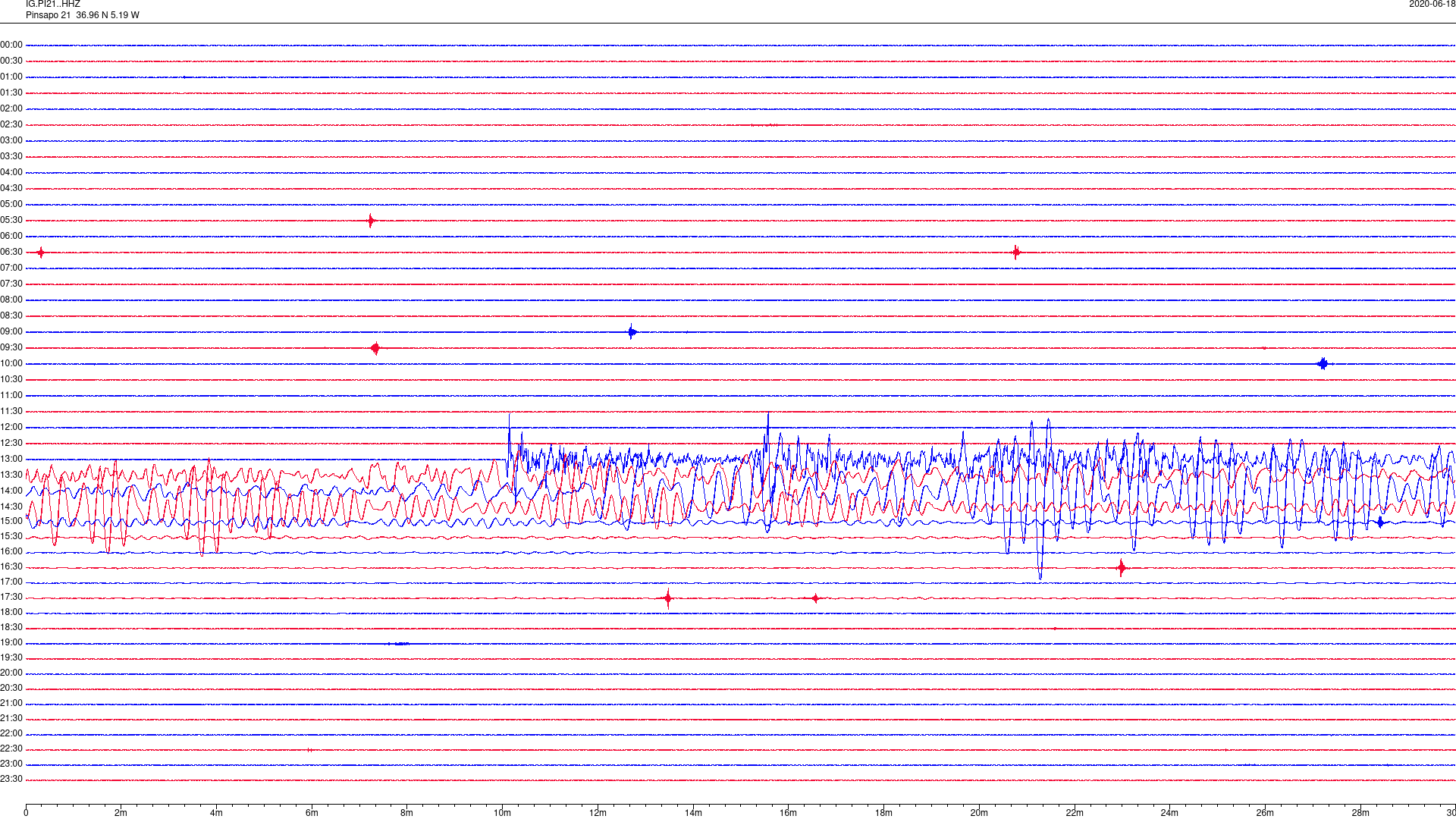Select the 03:00 time row label
This screenshot has height=819, width=1456.
[11, 140]
